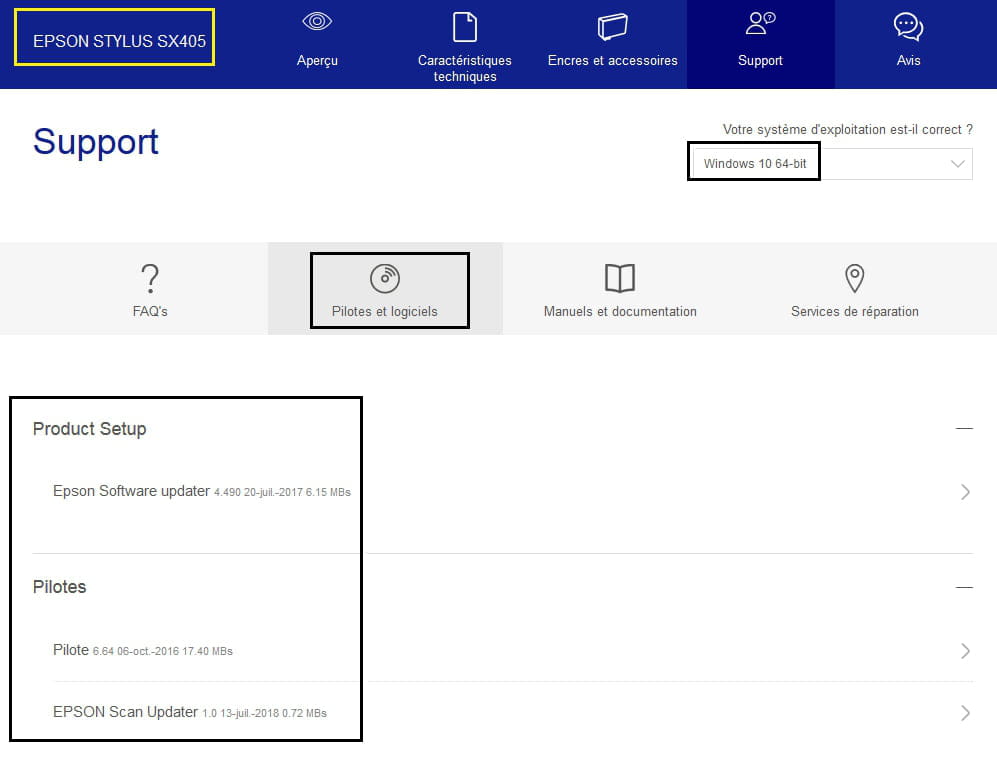
Task: Collapse the Pilotes section
Action: pyautogui.click(x=964, y=587)
